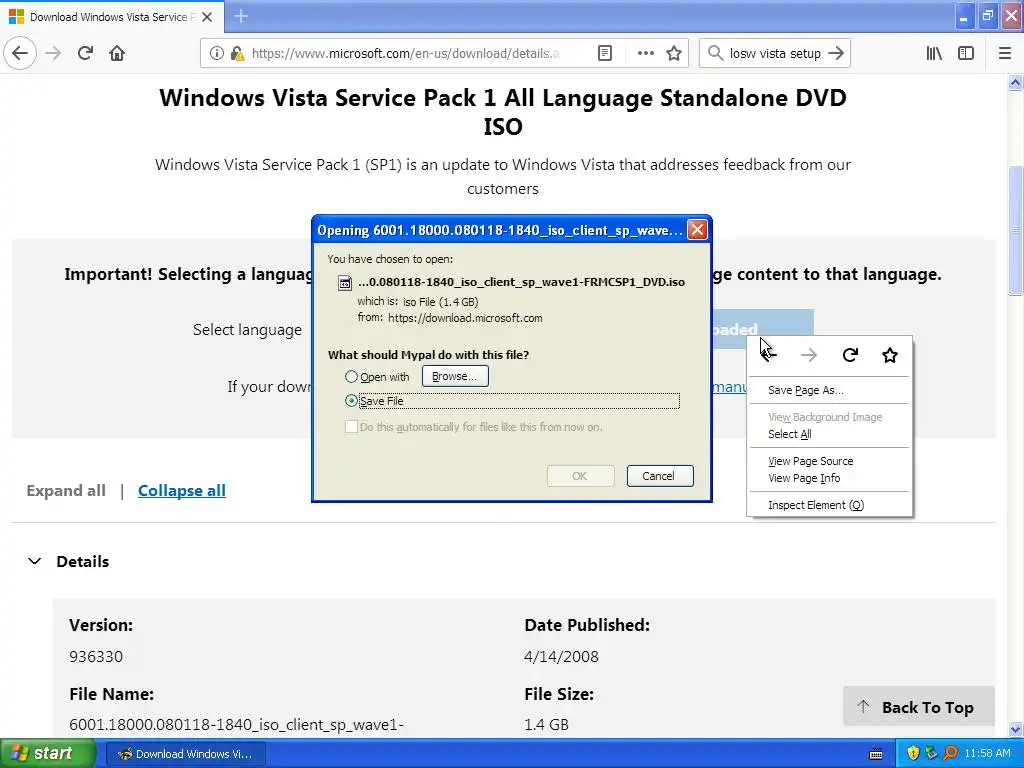Click the forward arrow in browser toolbar
Image resolution: width=1024 pixels, height=768 pixels.
point(53,53)
